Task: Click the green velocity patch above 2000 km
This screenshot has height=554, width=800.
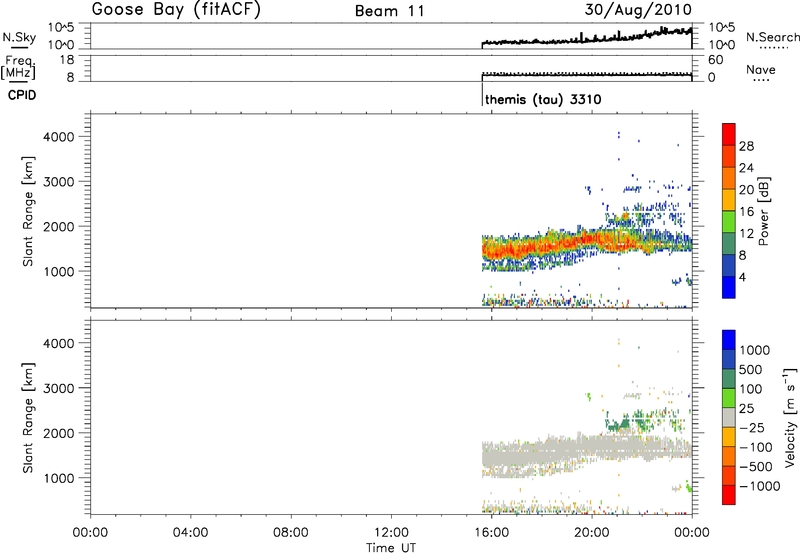Action: tap(620, 423)
